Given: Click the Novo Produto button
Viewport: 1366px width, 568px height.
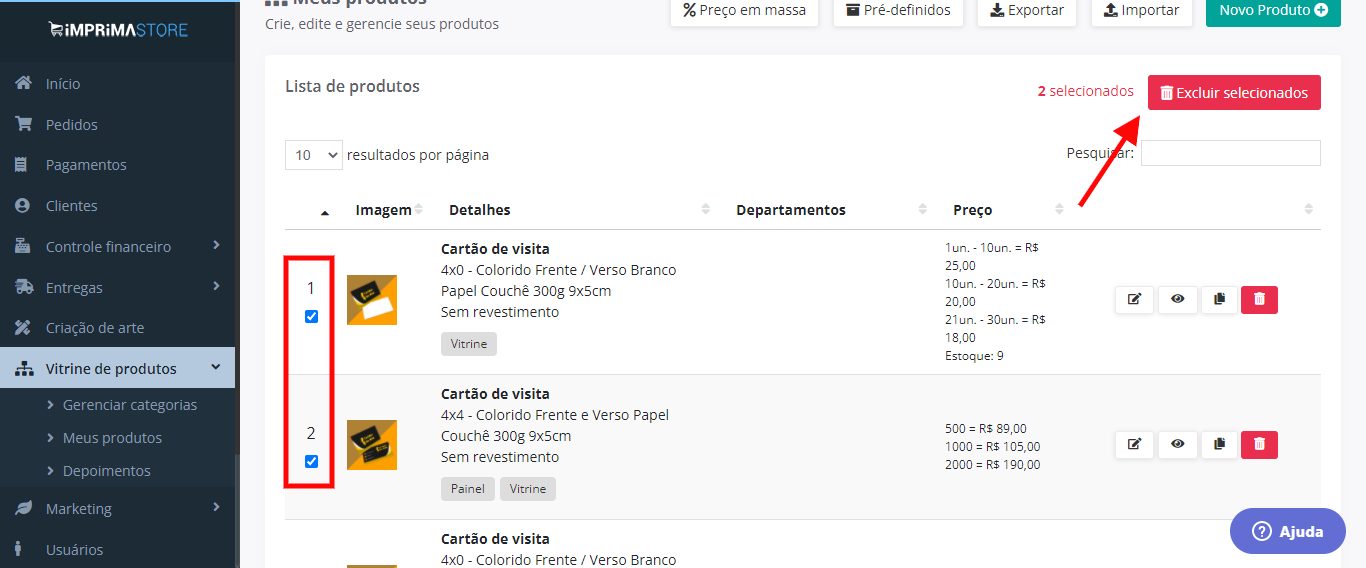Looking at the screenshot, I should pyautogui.click(x=1273, y=10).
